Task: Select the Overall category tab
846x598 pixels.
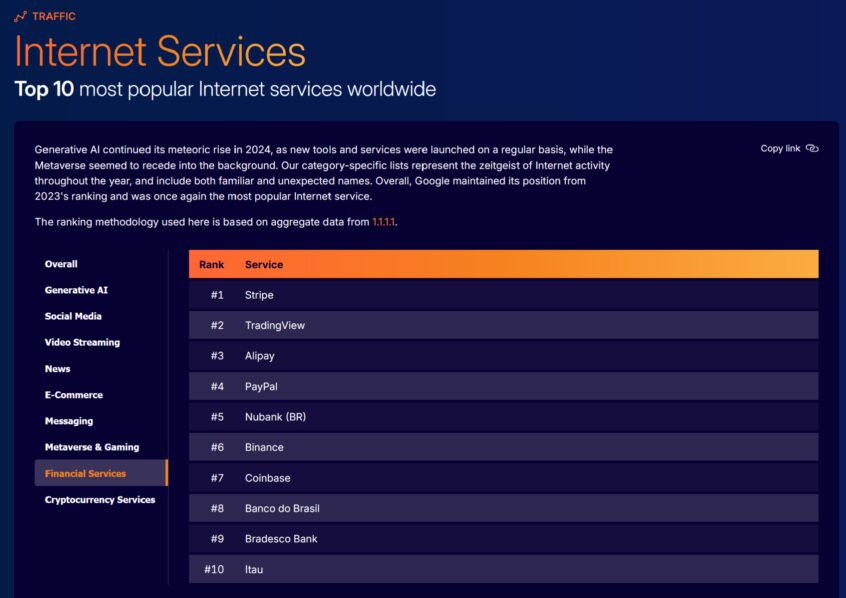Action: (x=61, y=264)
